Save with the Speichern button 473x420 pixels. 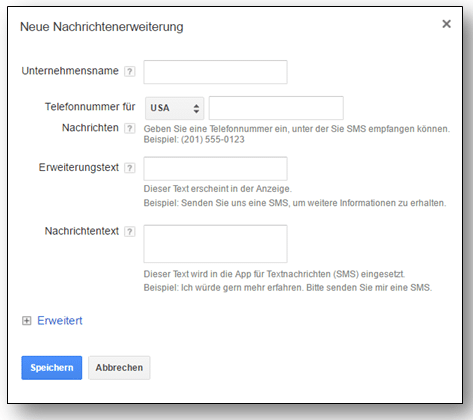click(52, 368)
